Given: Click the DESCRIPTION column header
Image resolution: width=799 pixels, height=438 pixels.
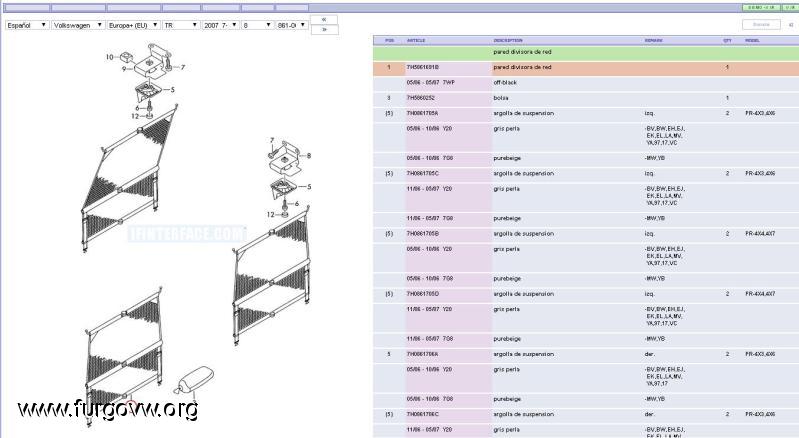Looking at the screenshot, I should (508, 41).
